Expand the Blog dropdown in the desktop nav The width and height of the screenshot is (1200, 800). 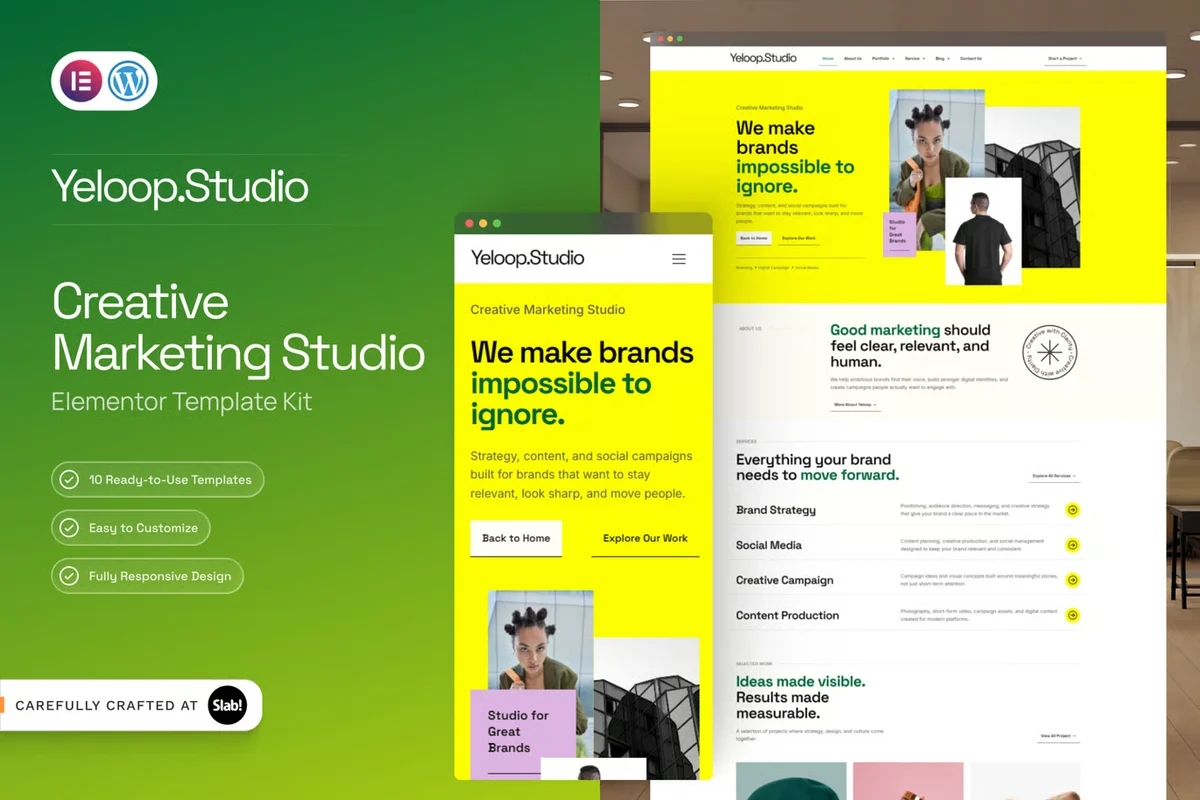pyautogui.click(x=942, y=59)
